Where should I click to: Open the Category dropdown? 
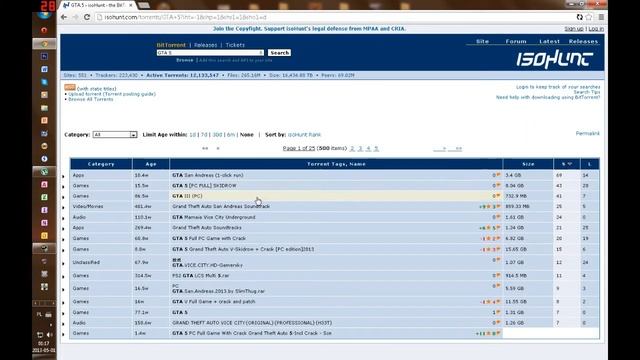click(x=115, y=135)
